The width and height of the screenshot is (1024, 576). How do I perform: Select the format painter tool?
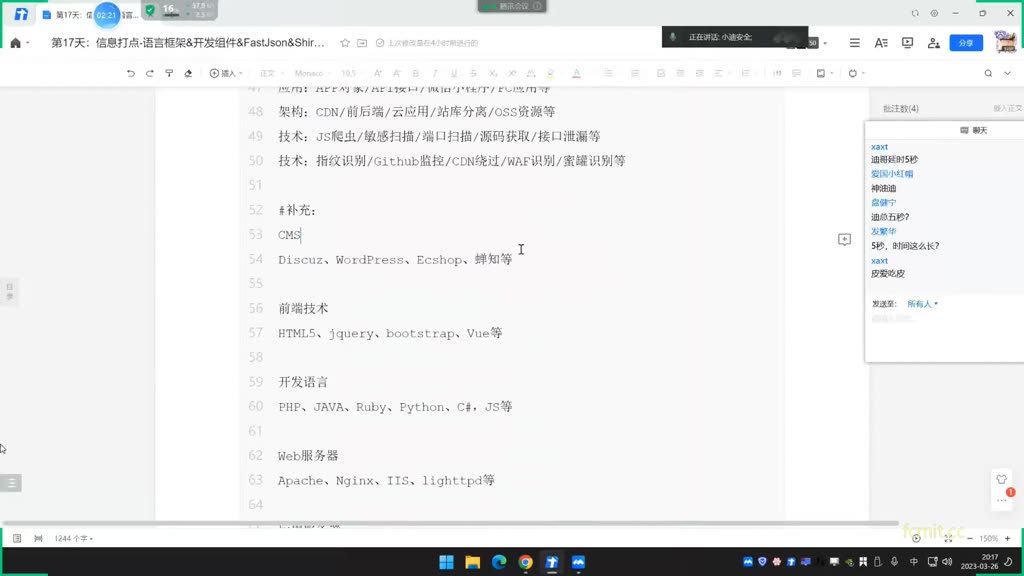point(169,73)
